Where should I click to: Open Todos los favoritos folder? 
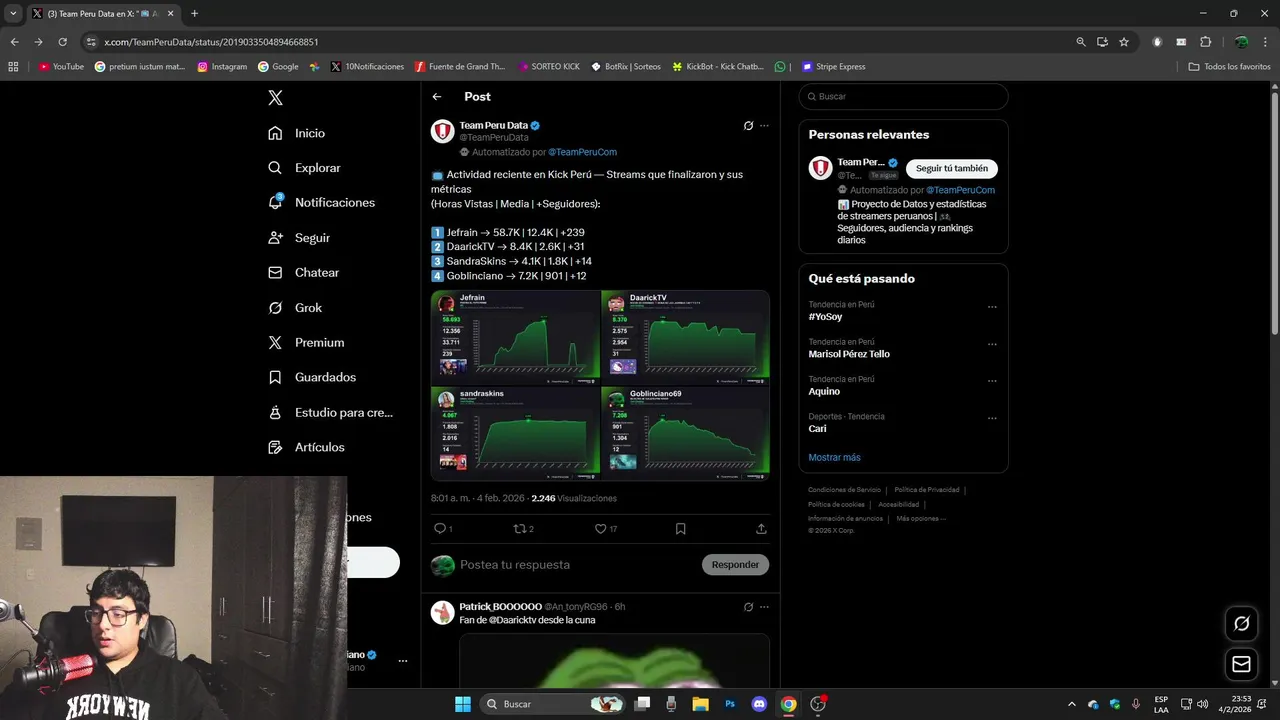coord(1229,67)
